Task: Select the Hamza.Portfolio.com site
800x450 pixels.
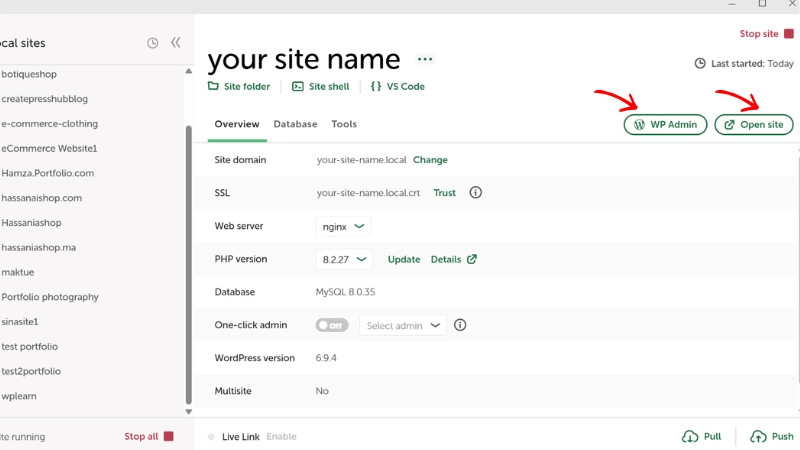Action: coord(47,173)
